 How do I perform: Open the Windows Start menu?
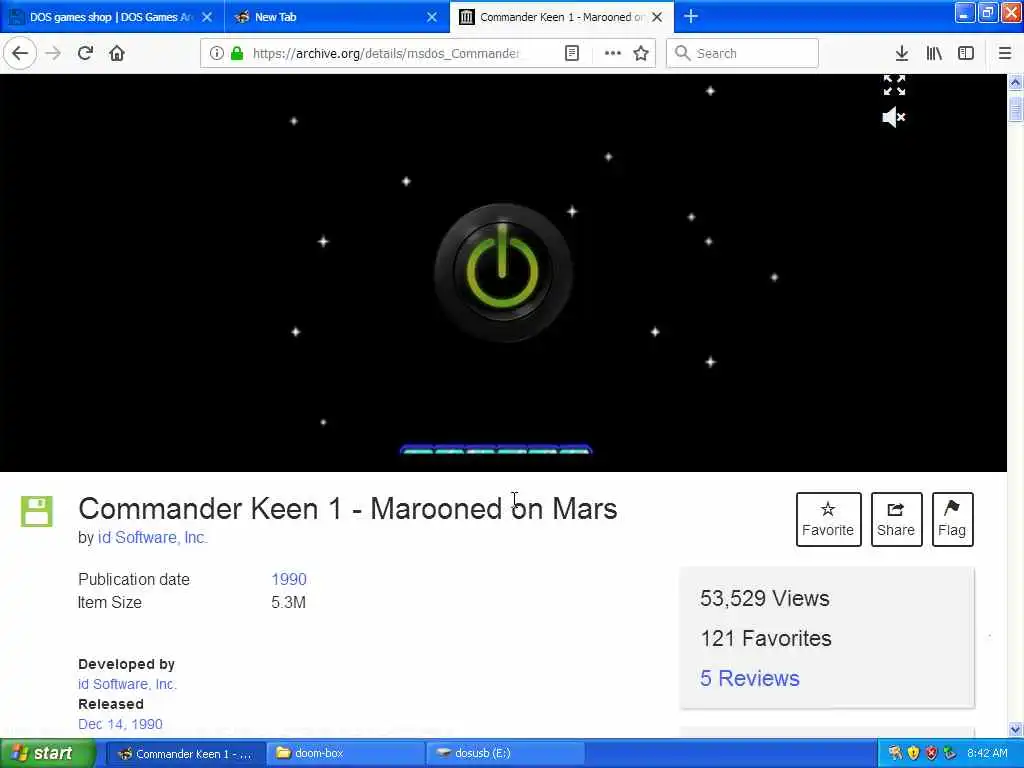[47, 753]
